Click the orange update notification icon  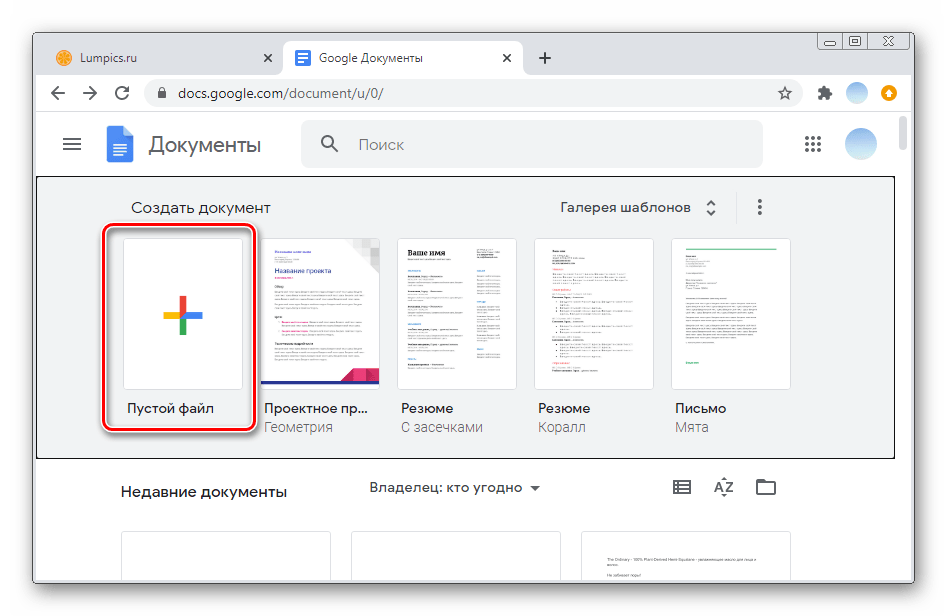(x=888, y=93)
